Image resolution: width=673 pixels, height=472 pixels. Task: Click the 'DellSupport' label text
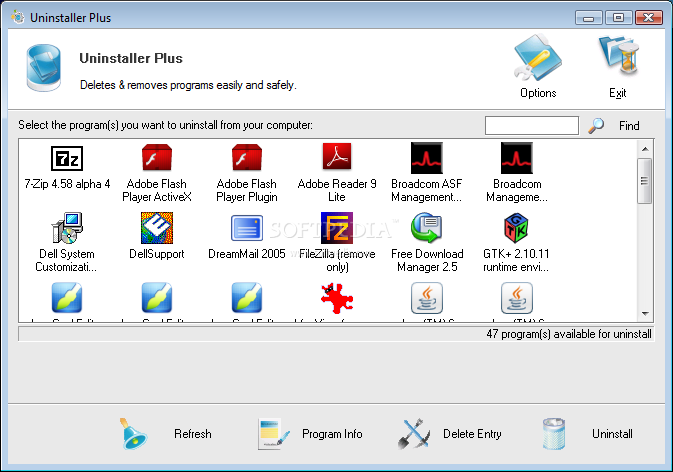tap(157, 254)
